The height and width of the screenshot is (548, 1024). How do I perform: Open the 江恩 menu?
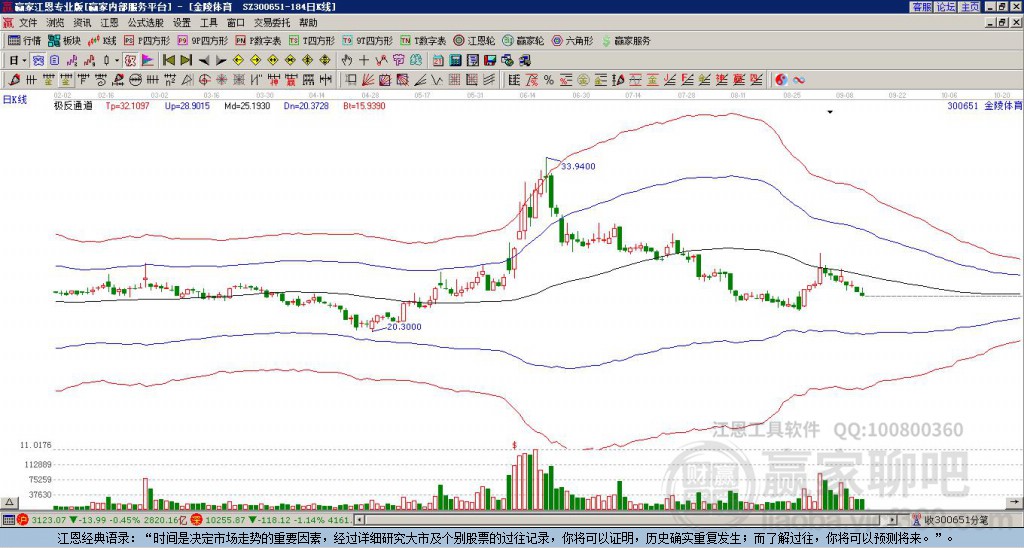109,23
